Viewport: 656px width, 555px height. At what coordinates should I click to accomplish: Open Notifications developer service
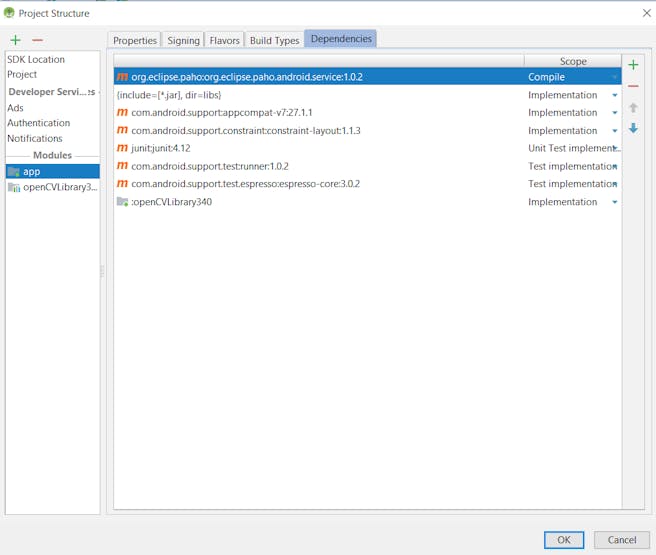click(35, 138)
